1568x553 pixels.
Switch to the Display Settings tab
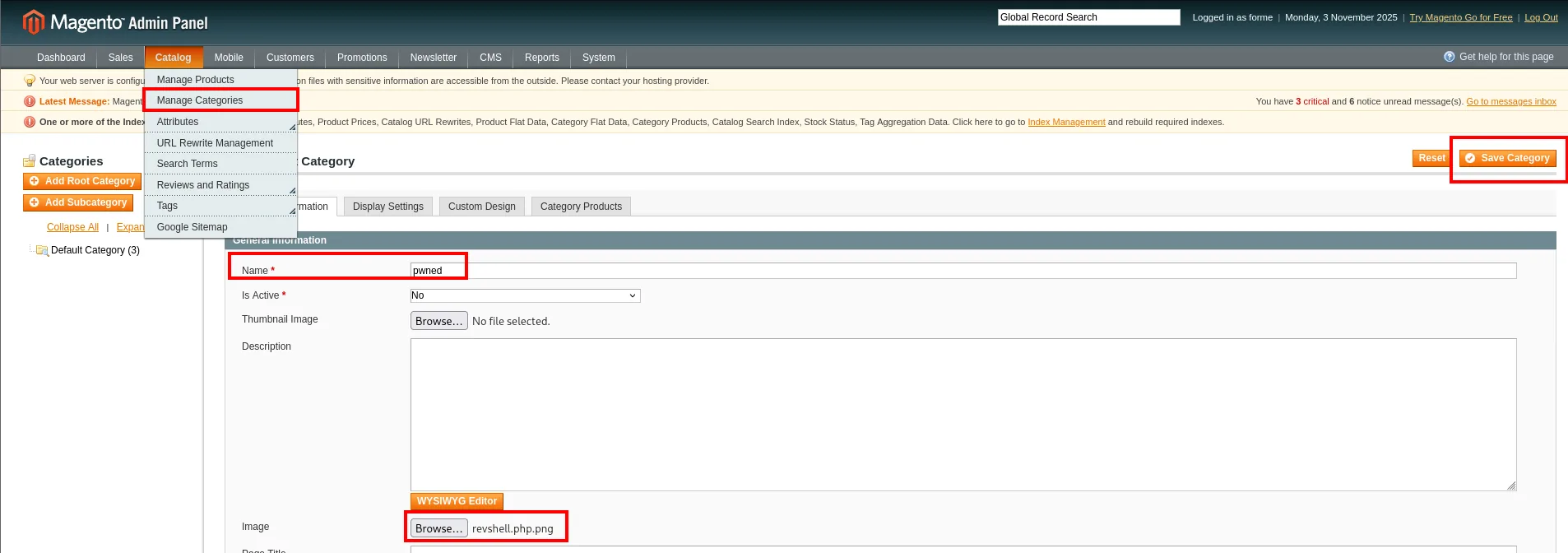[x=388, y=207]
